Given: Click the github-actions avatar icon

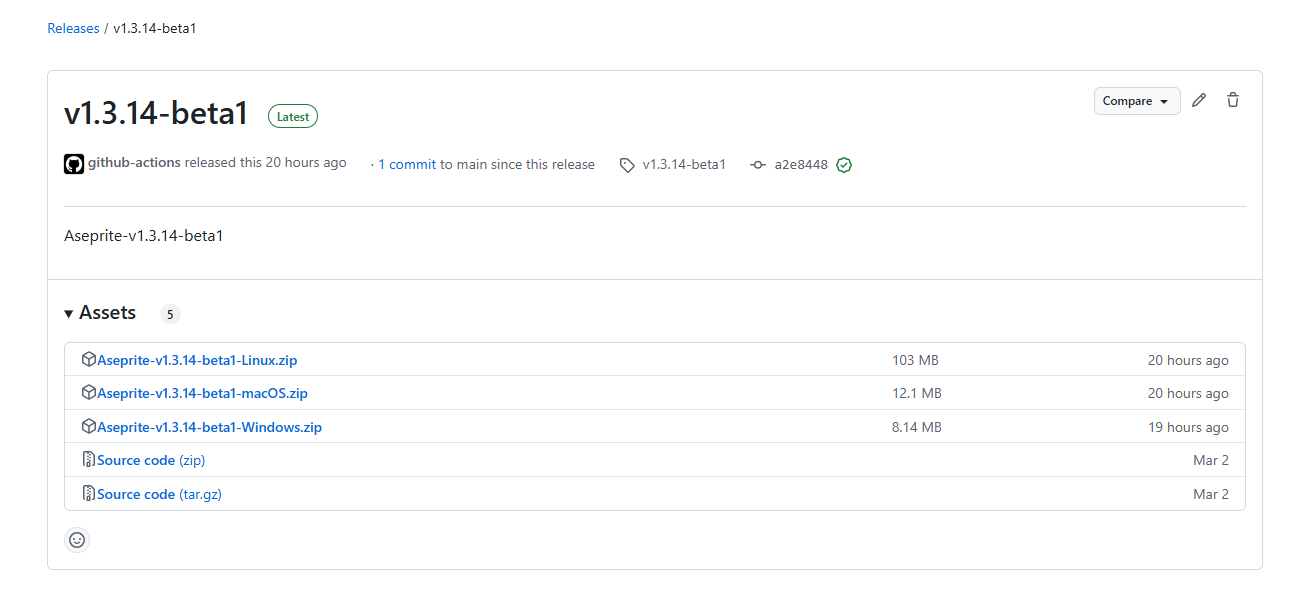Looking at the screenshot, I should [x=74, y=164].
